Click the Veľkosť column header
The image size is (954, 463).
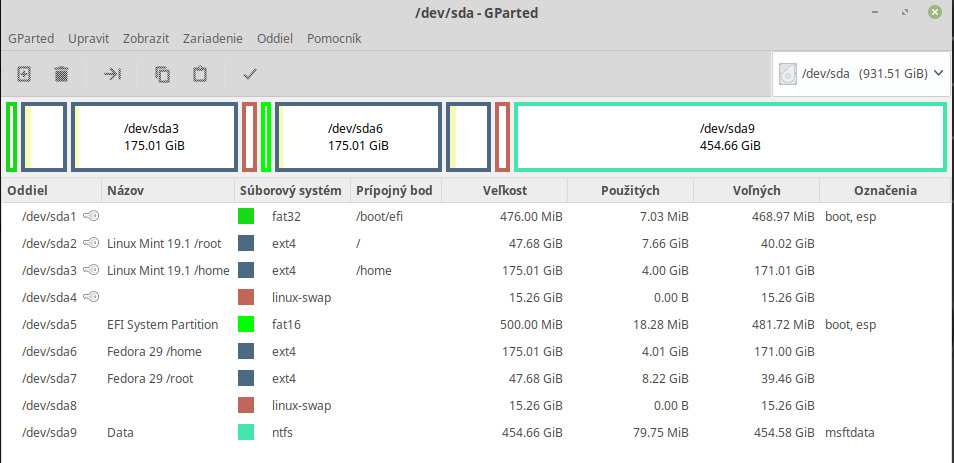[503, 190]
